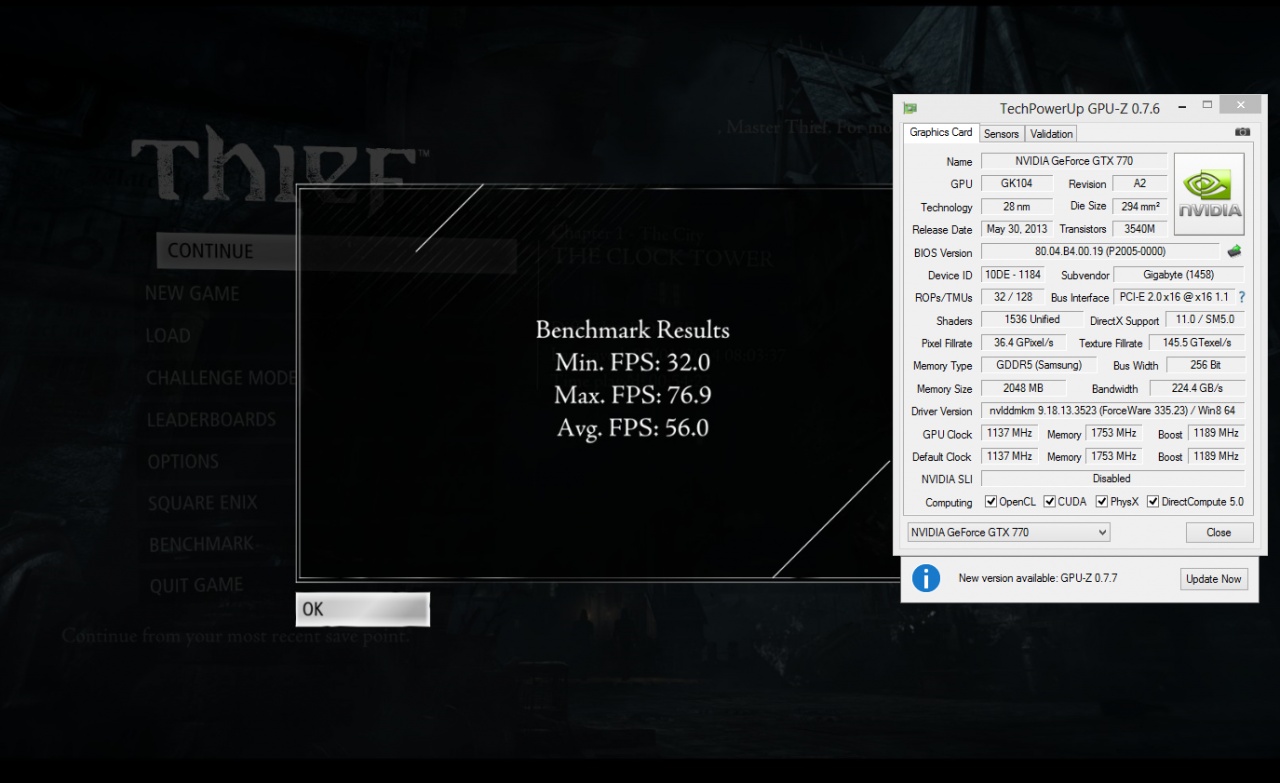The height and width of the screenshot is (783, 1280).
Task: Select LEADERBOARDS in the Thief menu
Action: (211, 420)
